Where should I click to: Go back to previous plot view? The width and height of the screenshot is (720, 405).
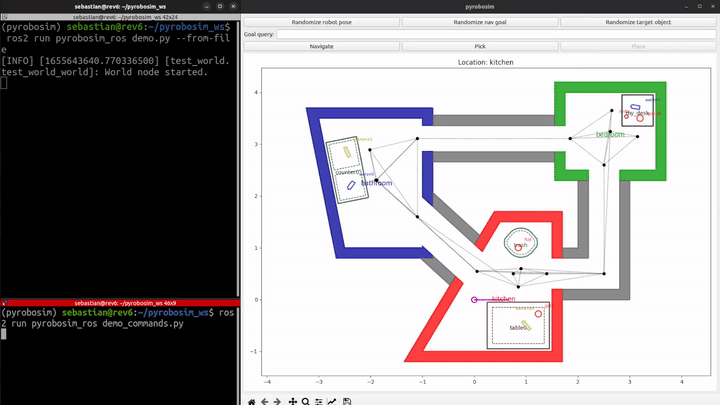264,402
